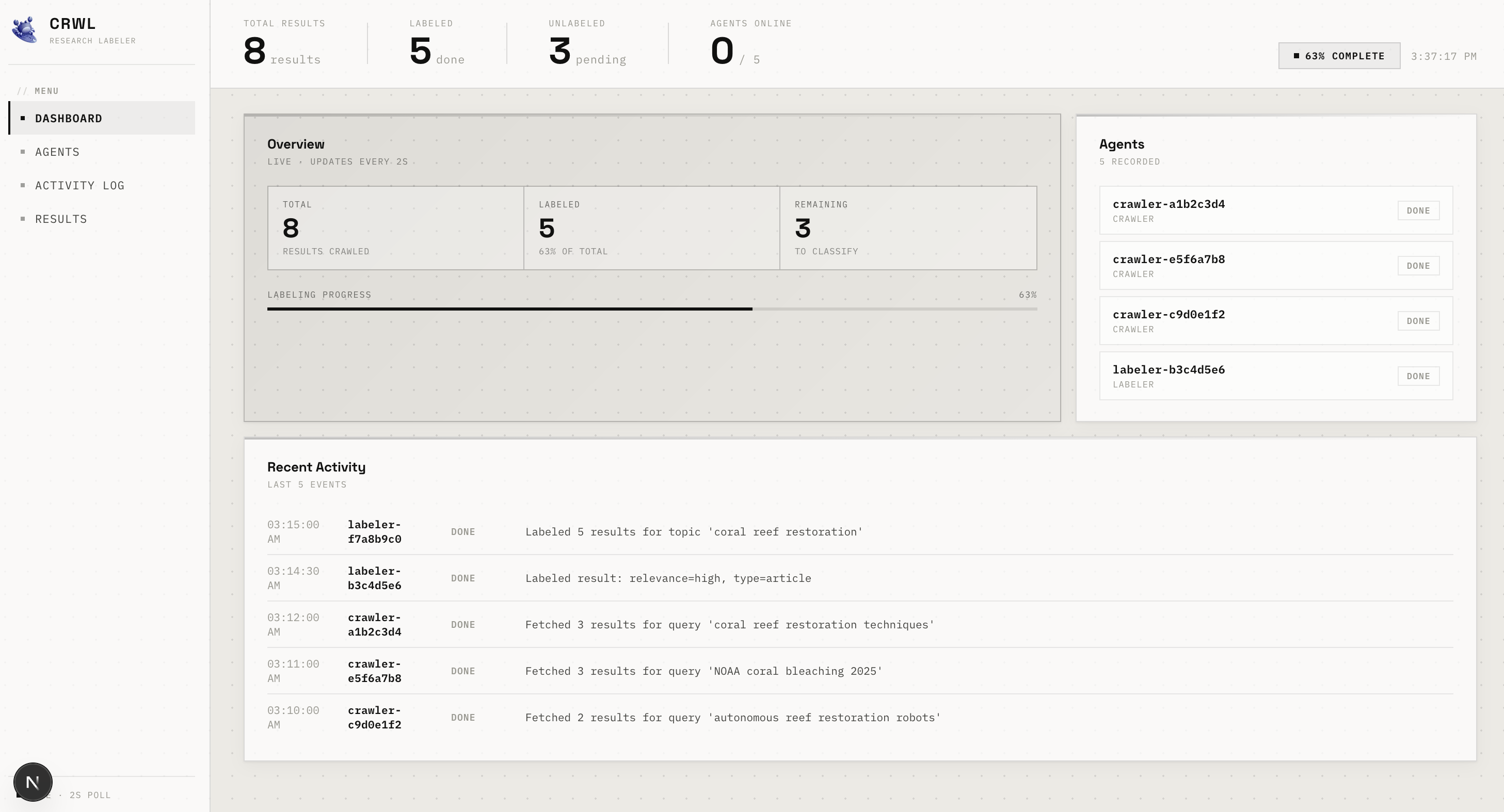The width and height of the screenshot is (1504, 812).
Task: Click the 63% Complete status badge
Action: [x=1339, y=56]
